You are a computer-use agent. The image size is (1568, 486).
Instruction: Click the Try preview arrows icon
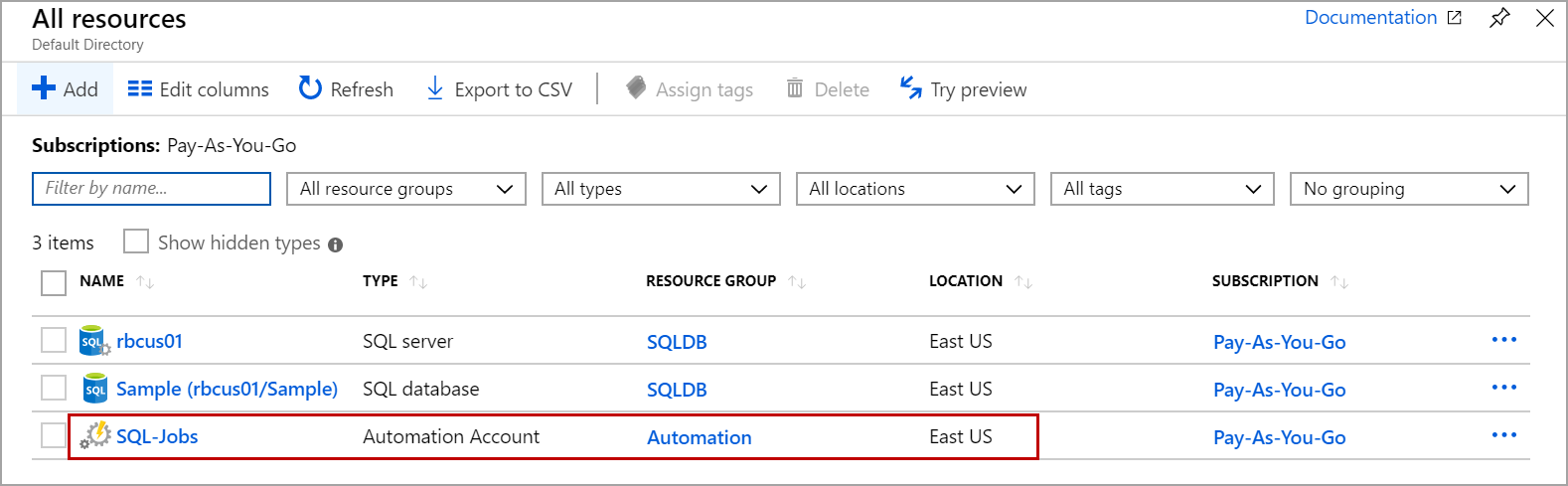tap(910, 88)
